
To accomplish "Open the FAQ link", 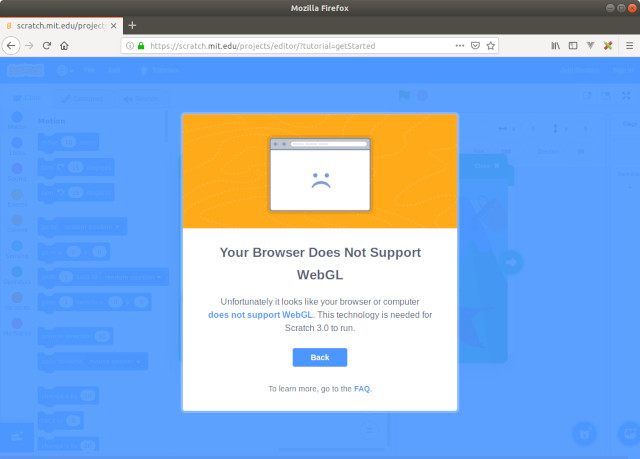I will (362, 389).
